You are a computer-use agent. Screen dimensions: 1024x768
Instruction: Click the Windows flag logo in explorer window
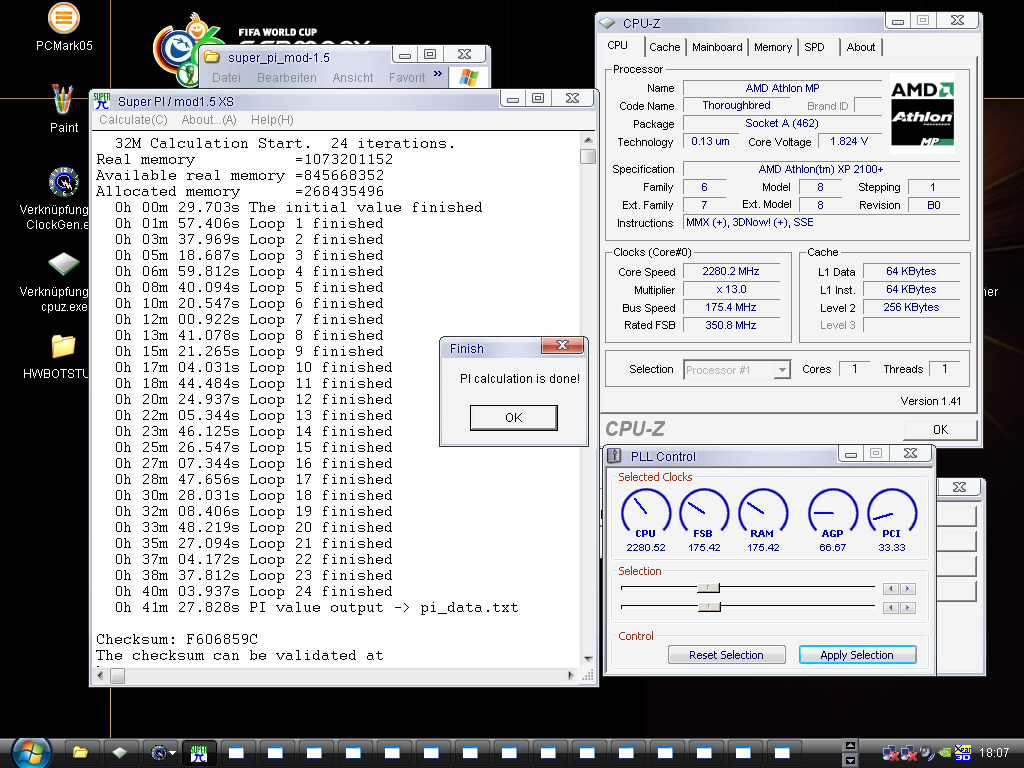tap(468, 77)
